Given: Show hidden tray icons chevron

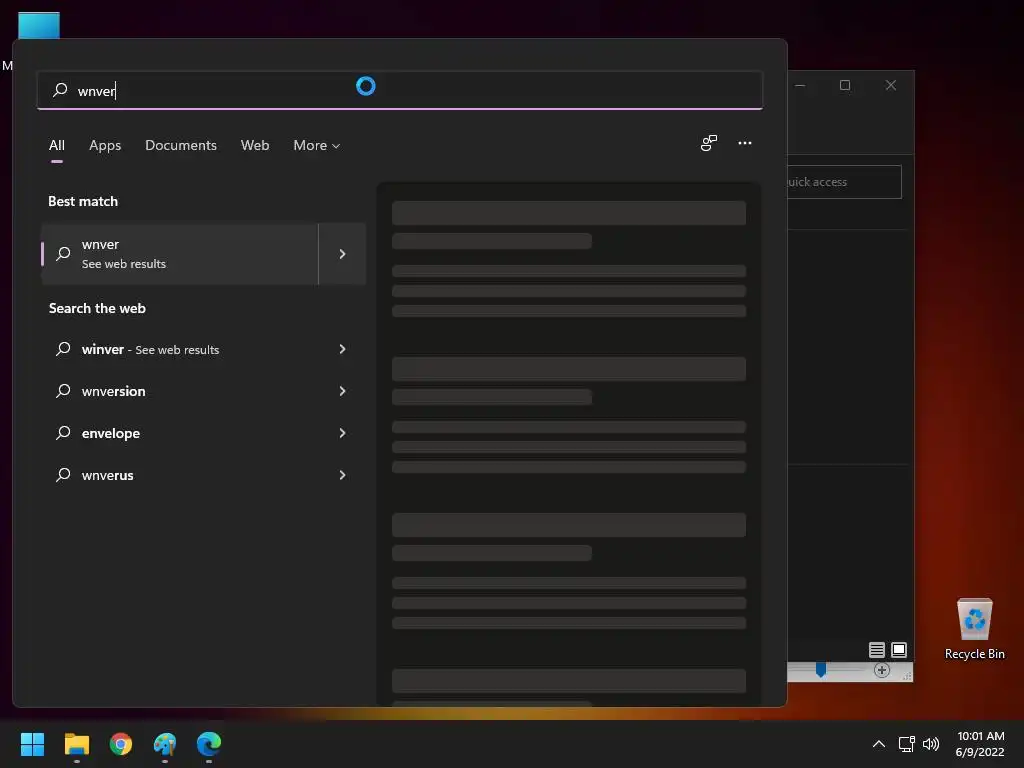Looking at the screenshot, I should pyautogui.click(x=879, y=744).
